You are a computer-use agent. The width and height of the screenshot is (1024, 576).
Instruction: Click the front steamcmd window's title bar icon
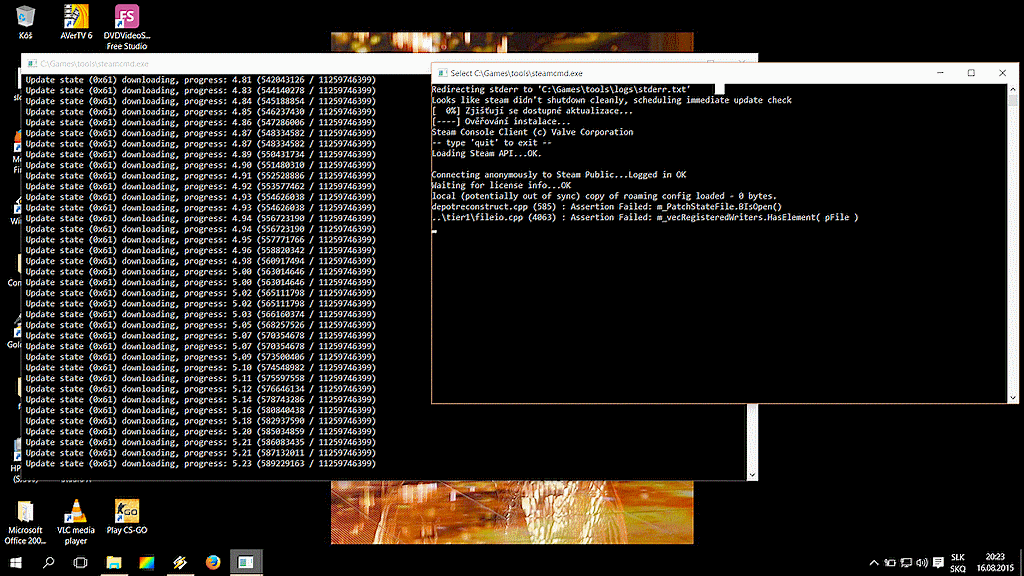coord(443,73)
